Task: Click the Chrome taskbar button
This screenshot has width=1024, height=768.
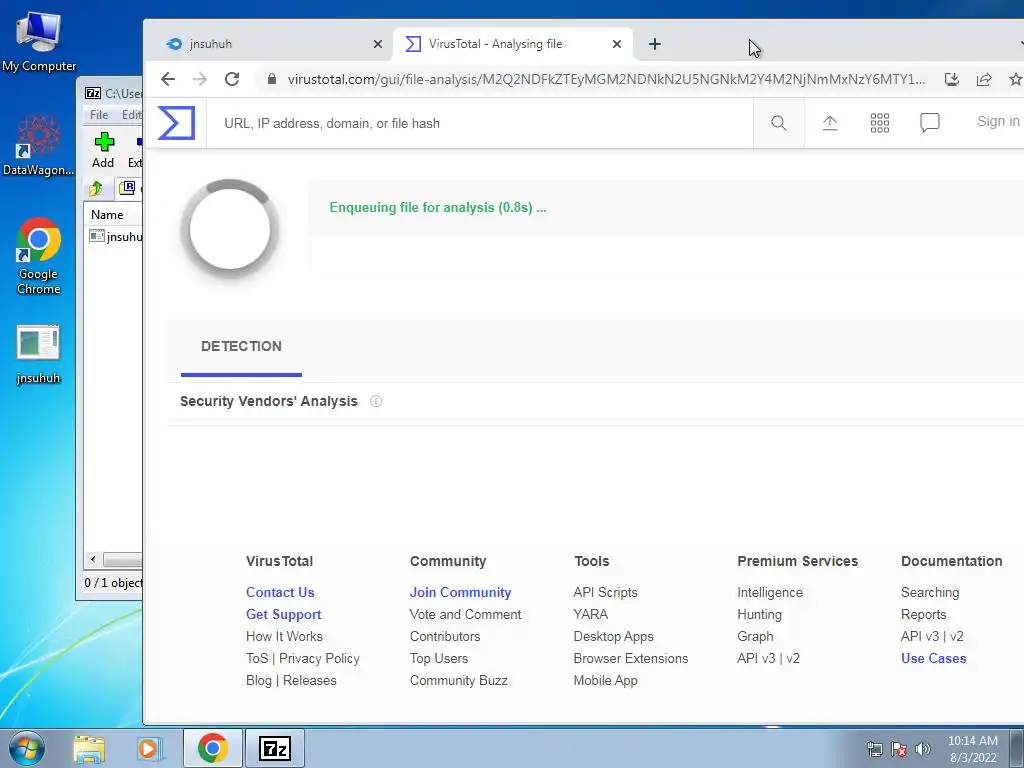Action: point(212,748)
